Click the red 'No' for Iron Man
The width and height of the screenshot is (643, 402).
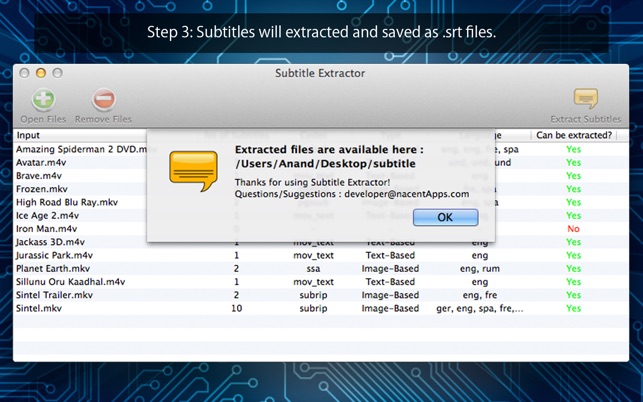[x=573, y=228]
